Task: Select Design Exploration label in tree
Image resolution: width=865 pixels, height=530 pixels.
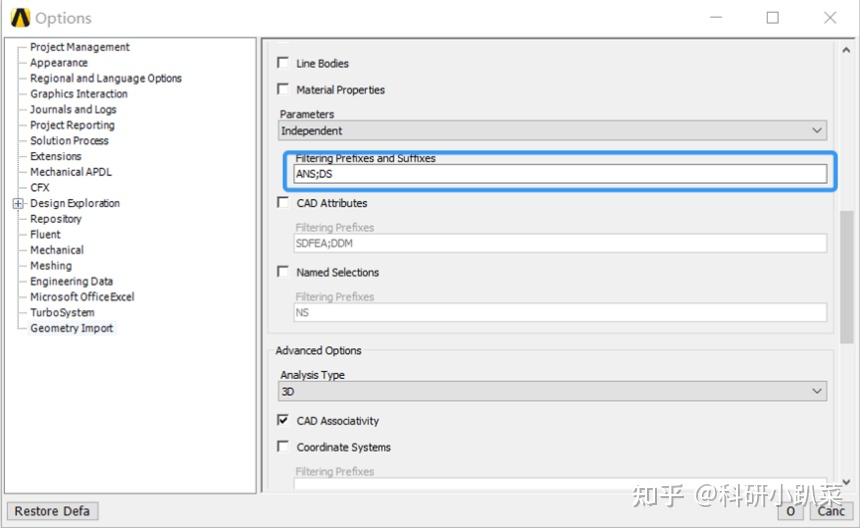Action: (75, 203)
